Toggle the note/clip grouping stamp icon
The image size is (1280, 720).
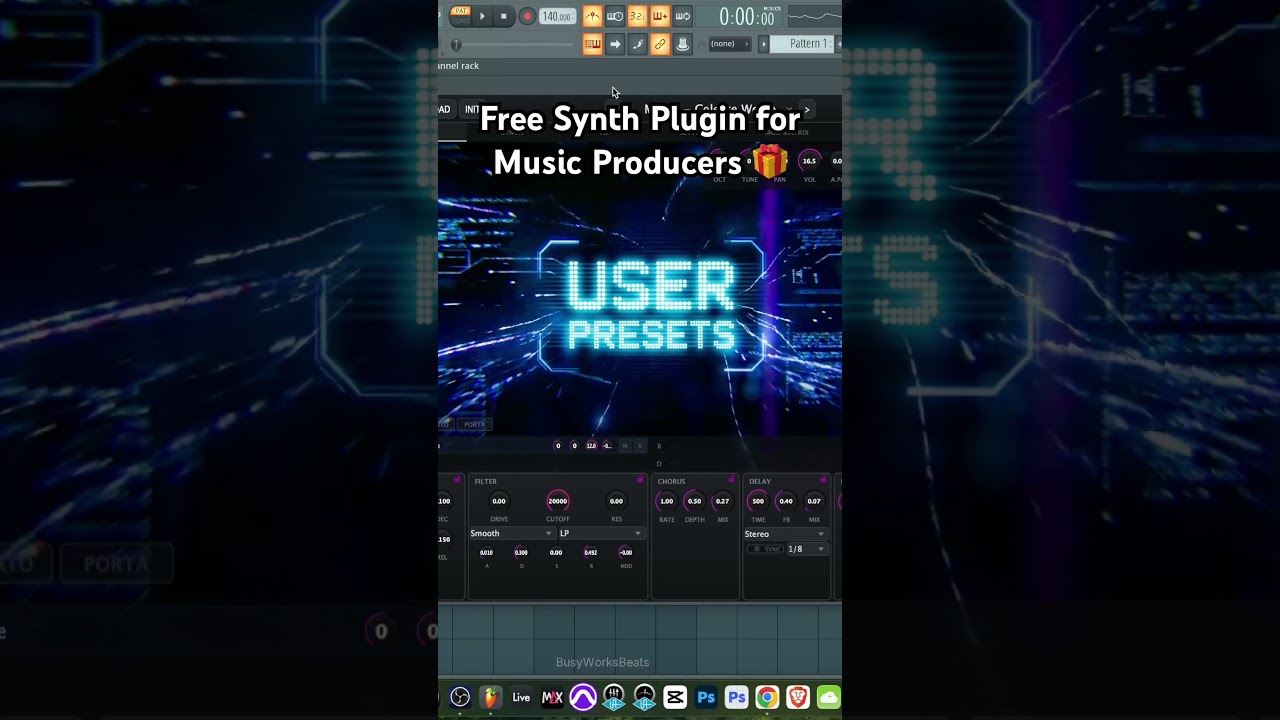[x=683, y=44]
